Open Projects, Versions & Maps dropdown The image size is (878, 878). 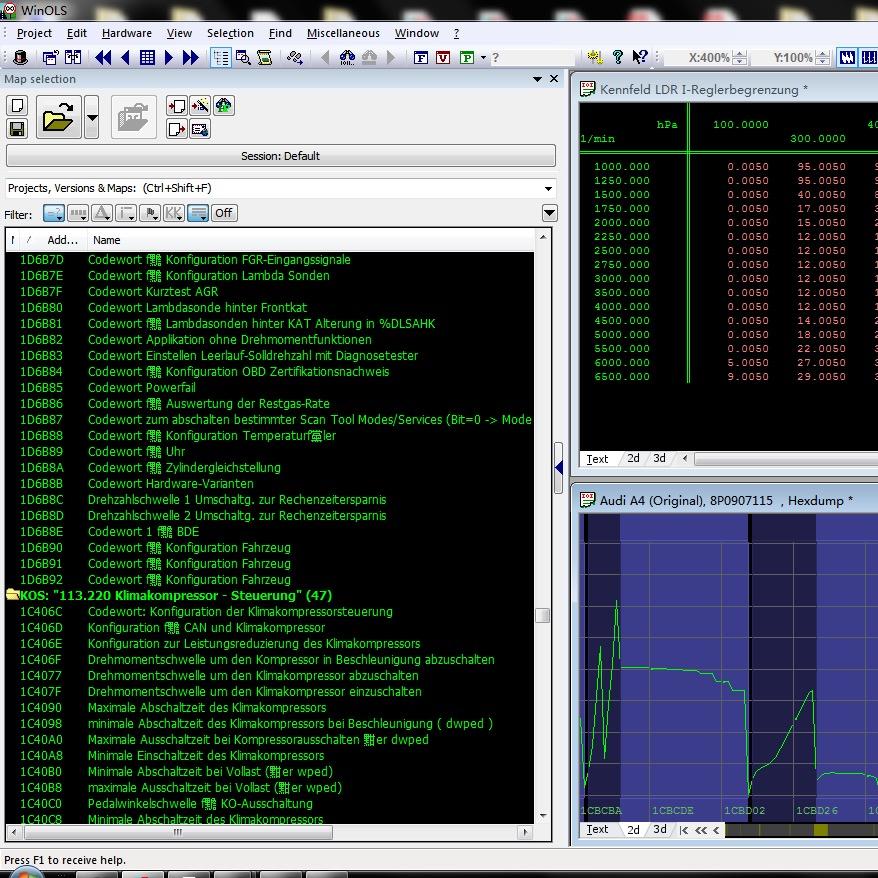point(548,188)
